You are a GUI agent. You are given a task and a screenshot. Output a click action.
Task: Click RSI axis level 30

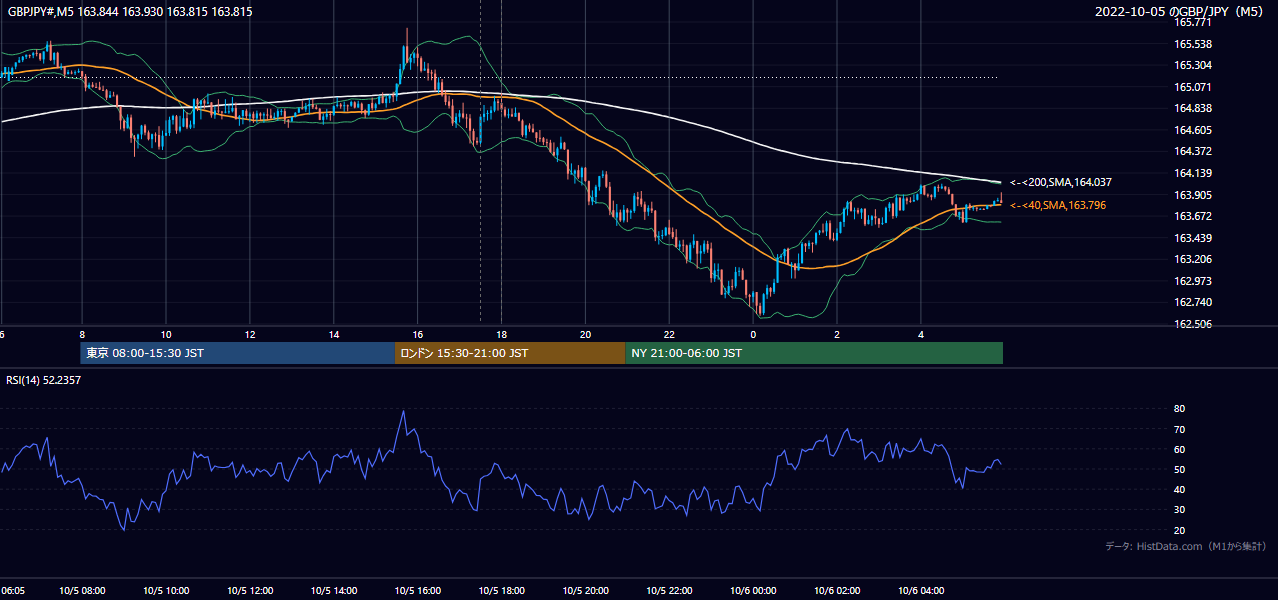[1179, 510]
